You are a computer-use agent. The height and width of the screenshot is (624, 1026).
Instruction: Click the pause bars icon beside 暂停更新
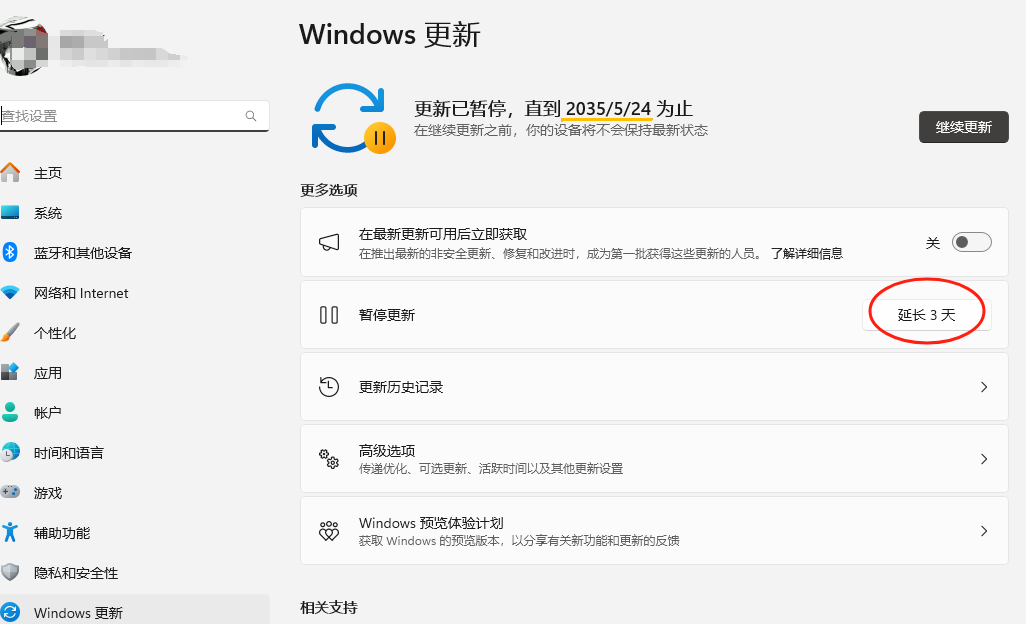(x=329, y=315)
